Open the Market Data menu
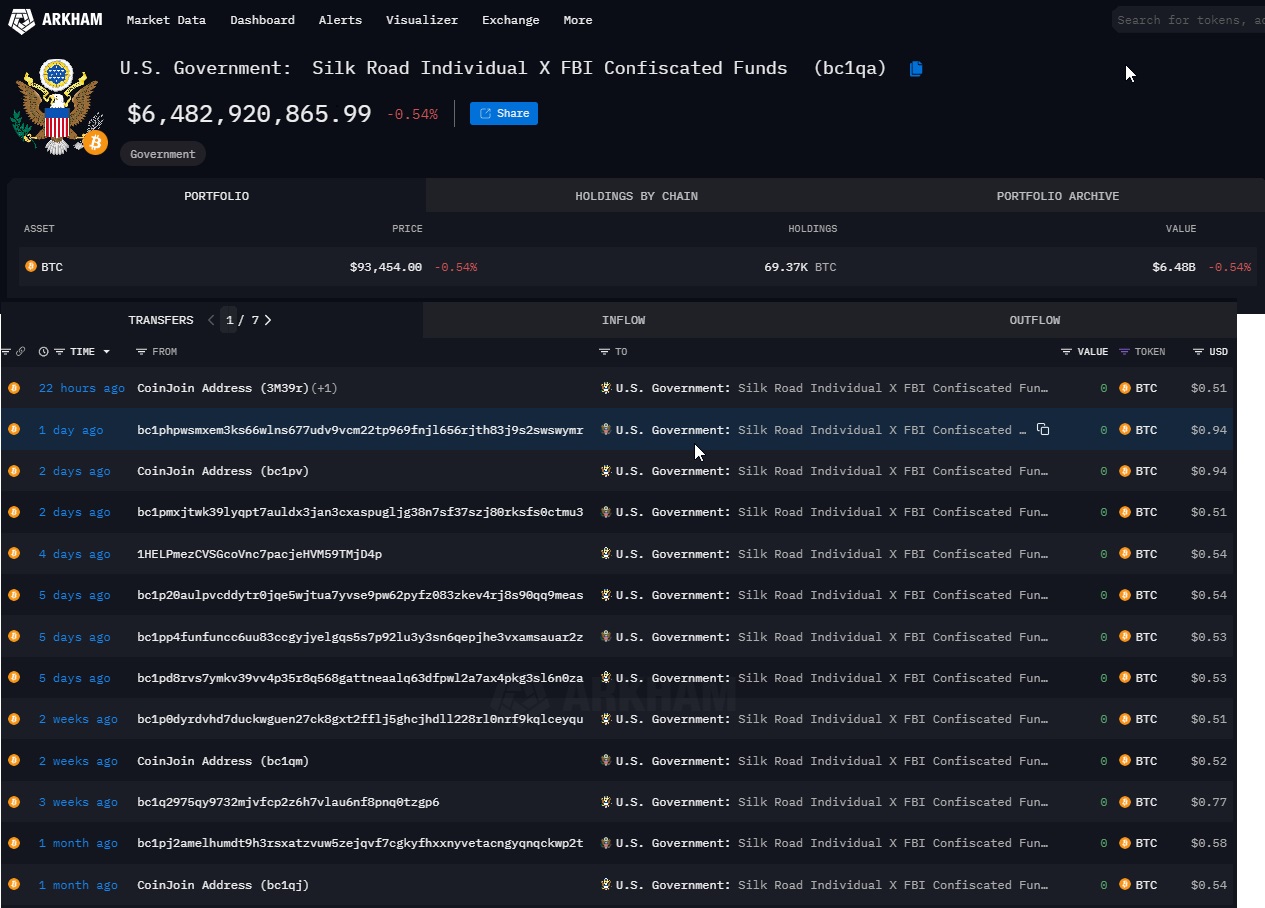Viewport: 1265px width, 908px height. point(166,20)
